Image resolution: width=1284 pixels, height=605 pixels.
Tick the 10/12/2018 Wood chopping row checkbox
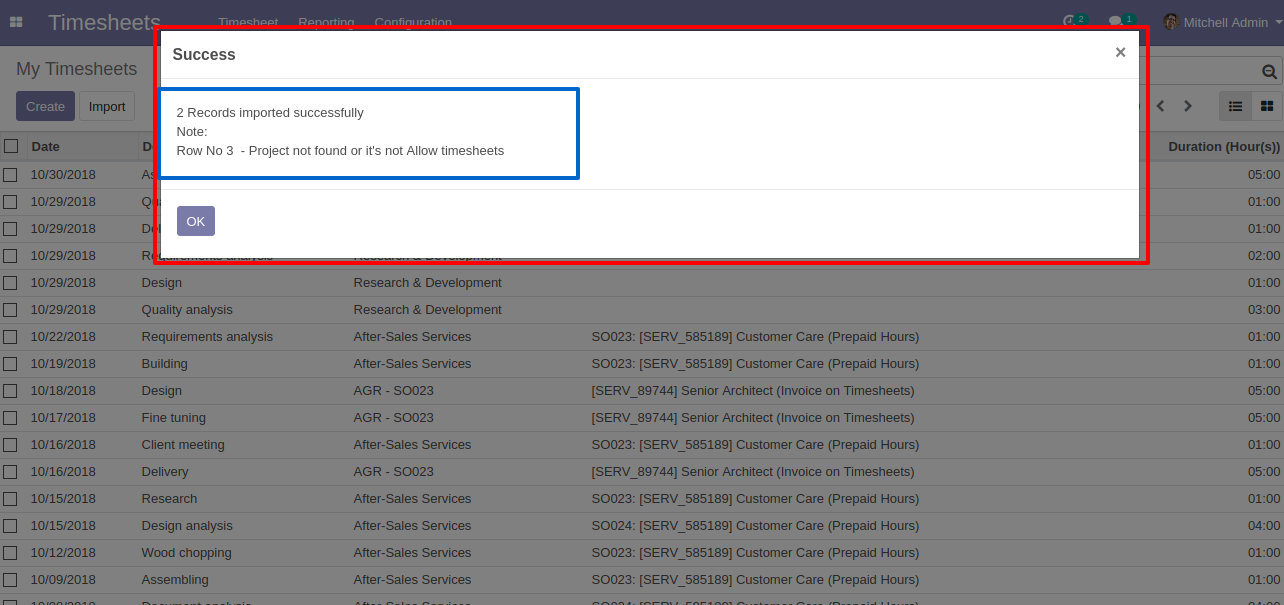click(10, 553)
